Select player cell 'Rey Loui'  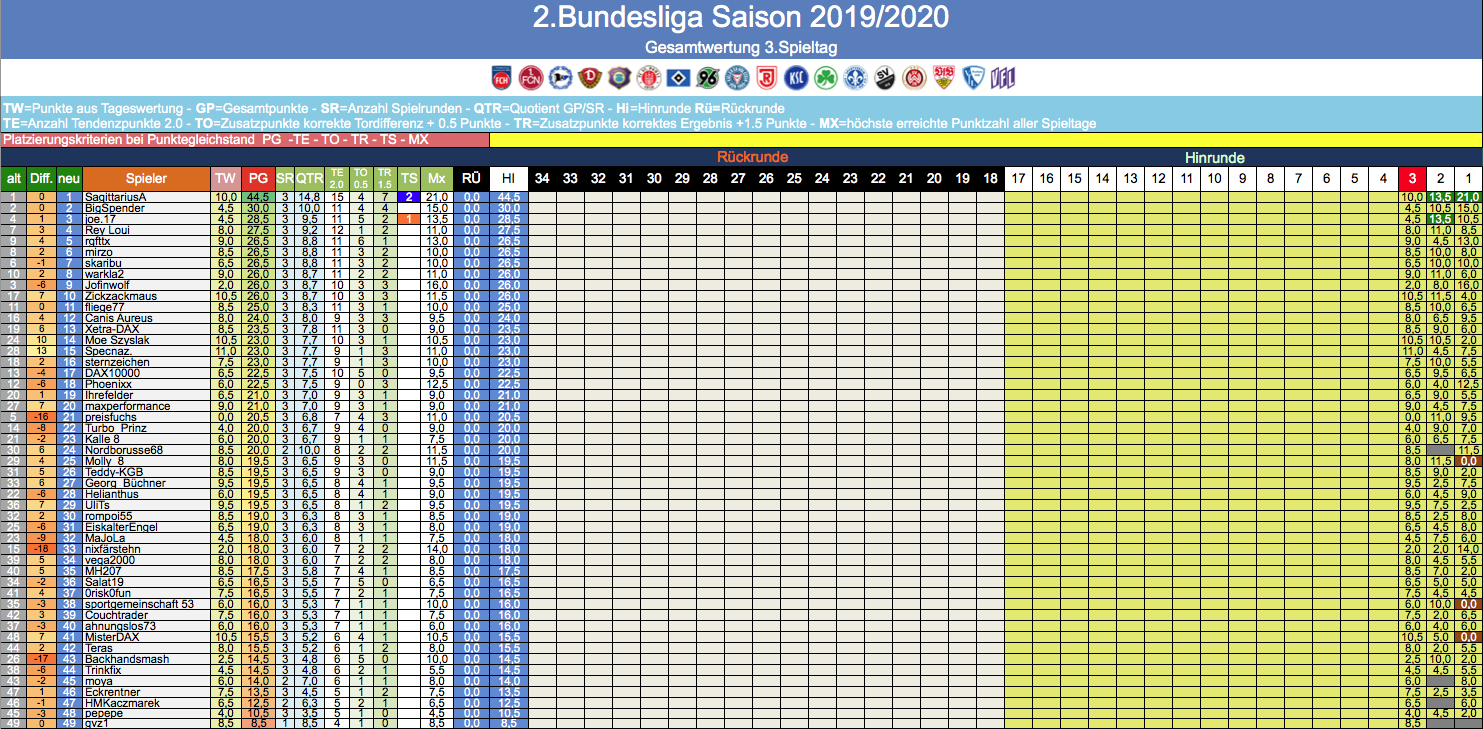146,230
